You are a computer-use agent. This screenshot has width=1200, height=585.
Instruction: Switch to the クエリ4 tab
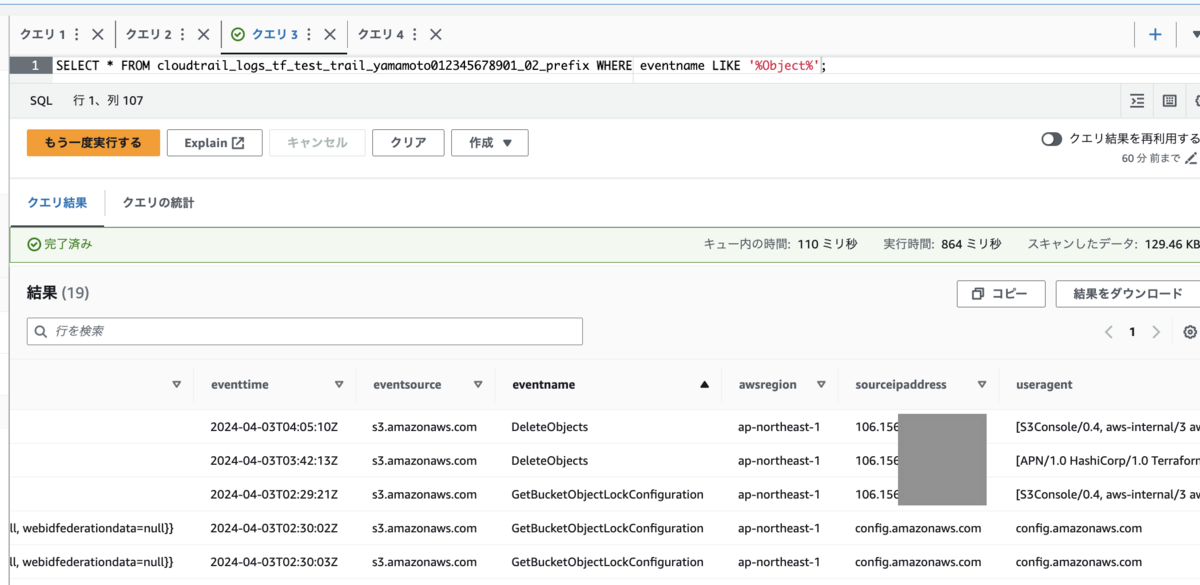(x=381, y=34)
